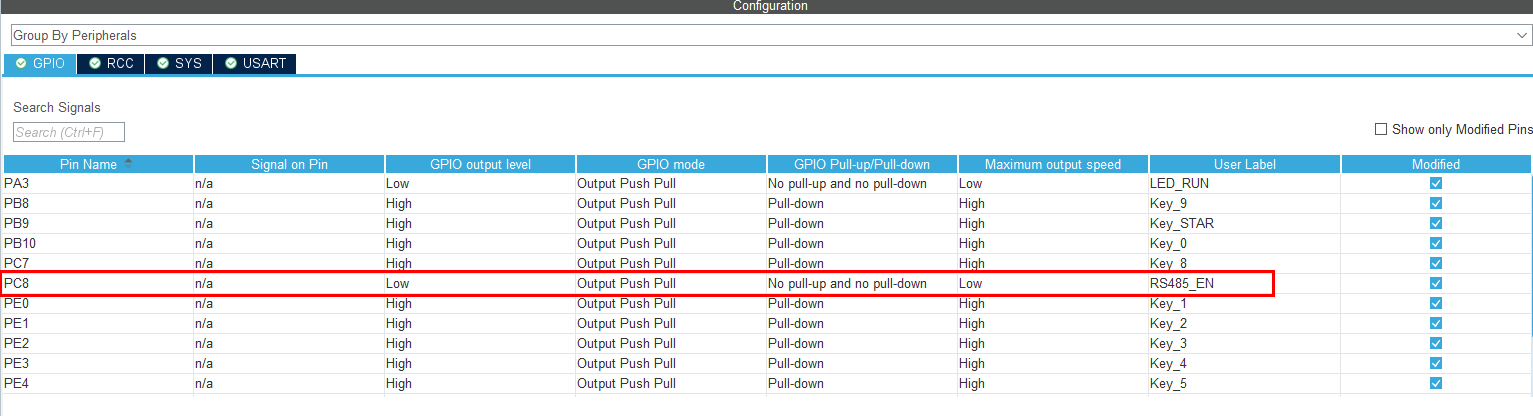Viewport: 1533px width, 416px height.
Task: Select the PE1 pin name cell
Action: pyautogui.click(x=98, y=324)
